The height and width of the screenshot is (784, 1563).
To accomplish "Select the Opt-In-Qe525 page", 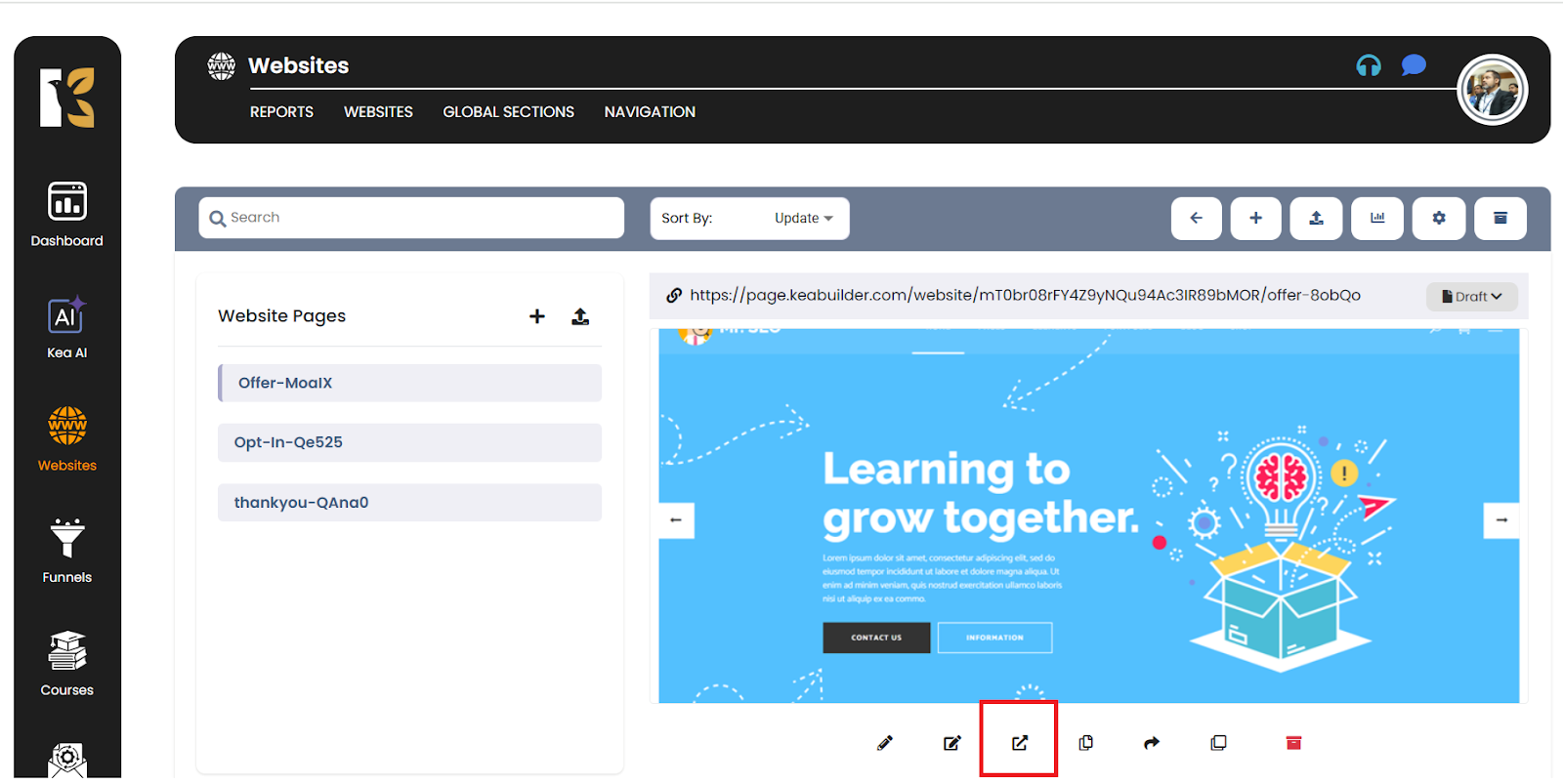I will pos(409,442).
